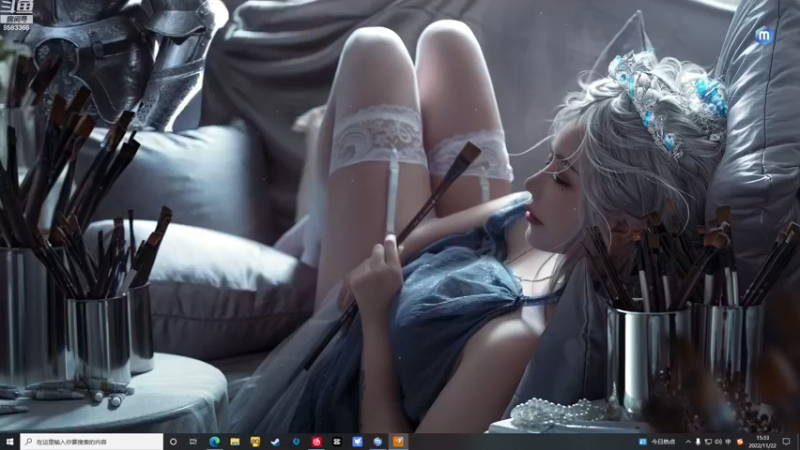Expand hidden system tray icons
The width and height of the screenshot is (800, 450).
688,442
